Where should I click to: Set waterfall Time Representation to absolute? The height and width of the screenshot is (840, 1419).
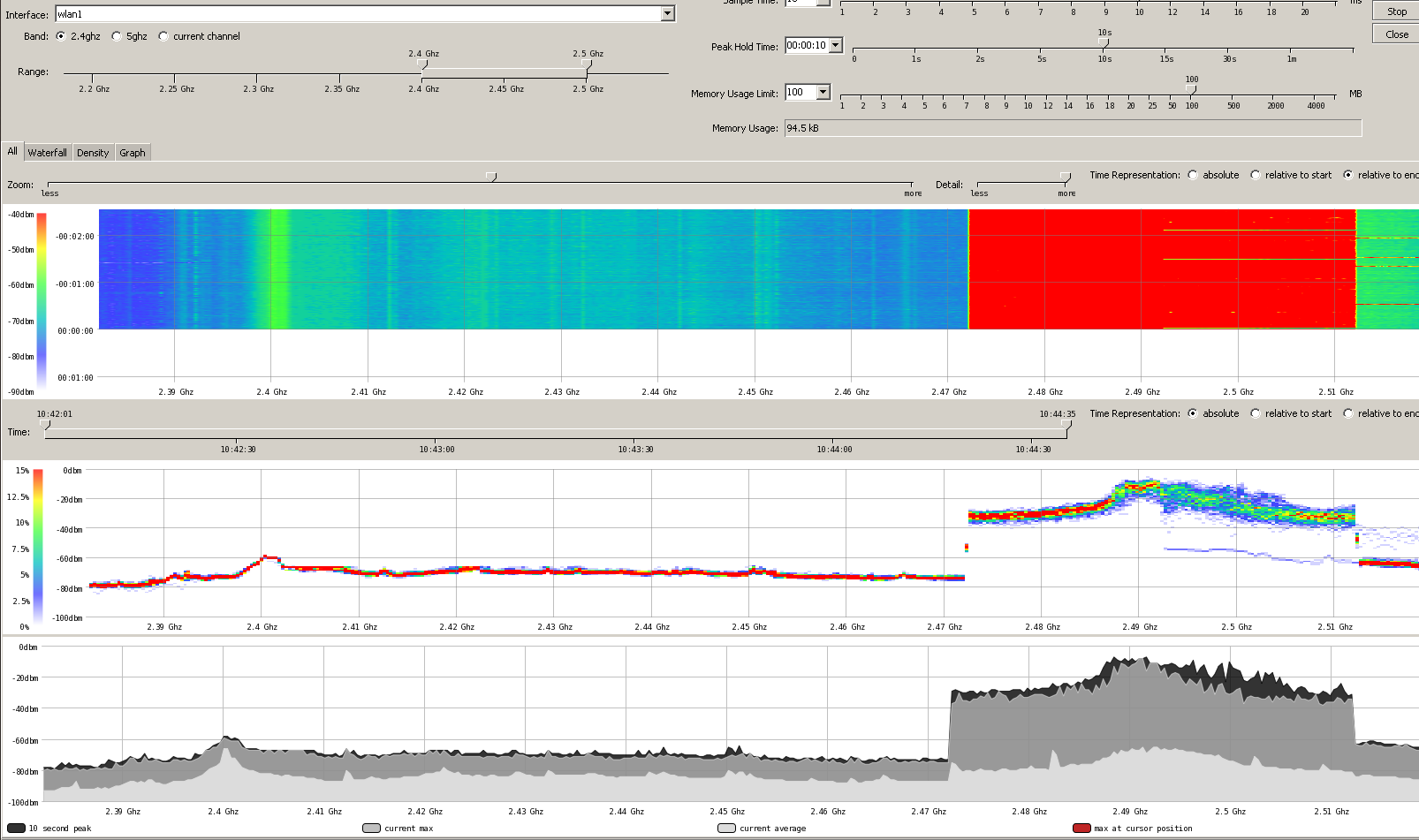point(1193,175)
